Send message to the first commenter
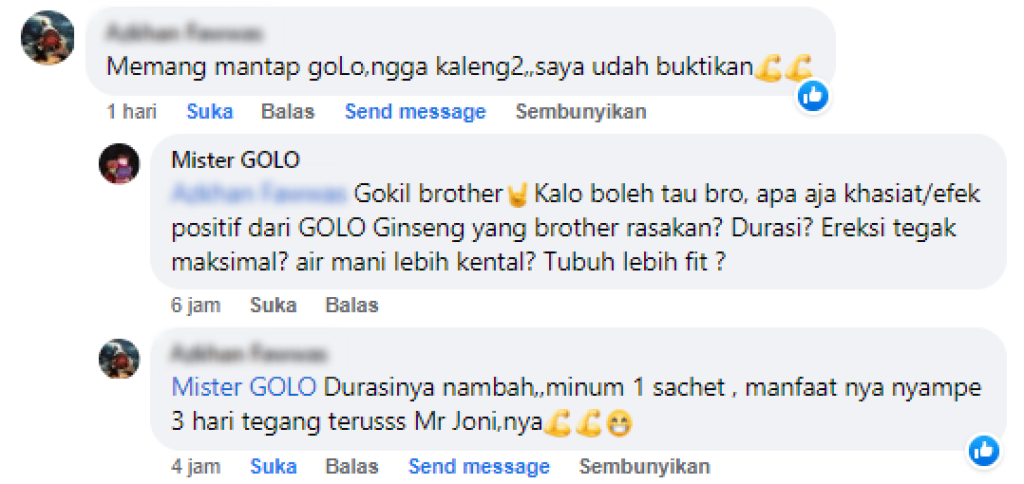This screenshot has width=1024, height=484. [x=415, y=112]
